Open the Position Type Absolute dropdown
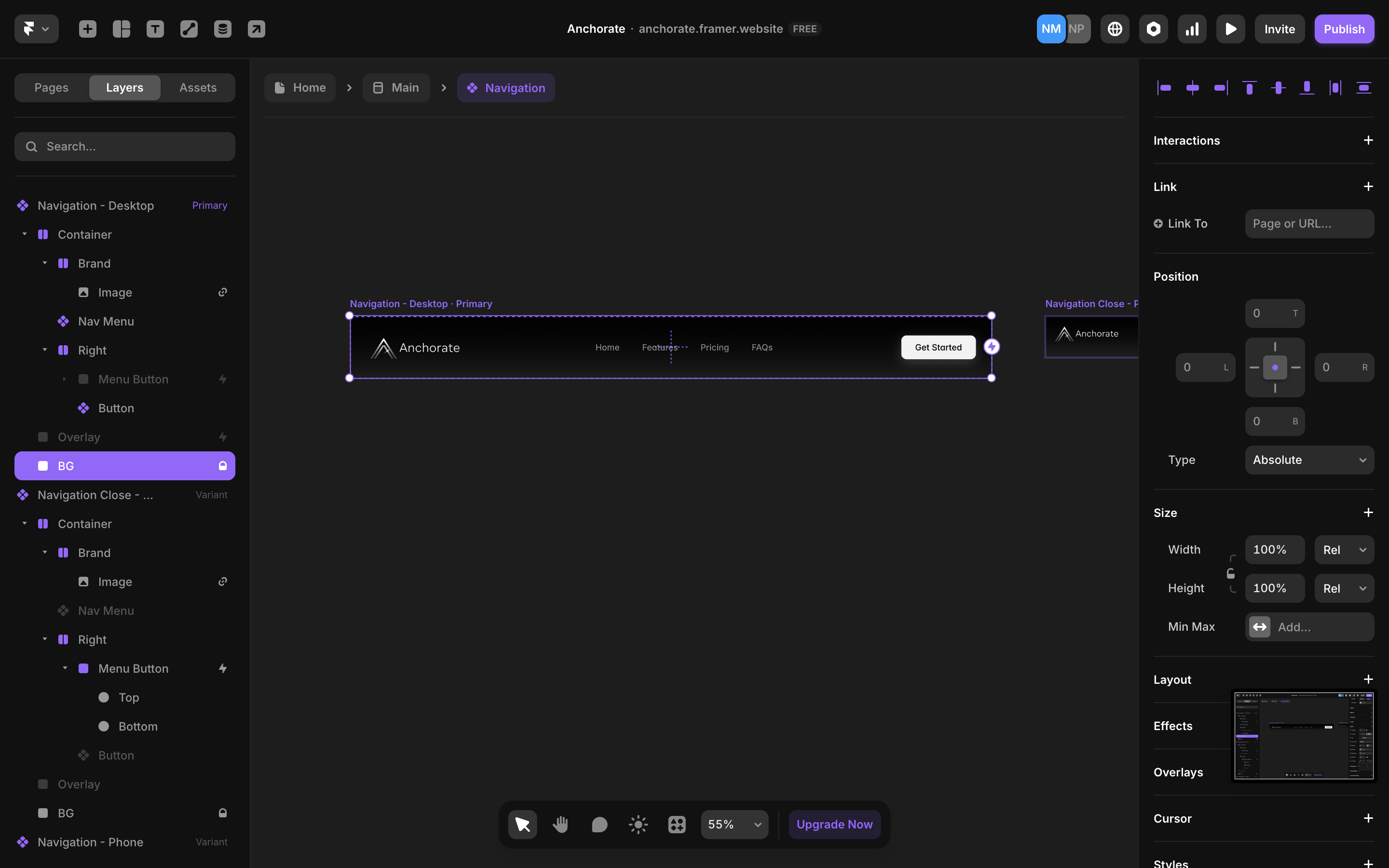The image size is (1389, 868). pyautogui.click(x=1308, y=460)
